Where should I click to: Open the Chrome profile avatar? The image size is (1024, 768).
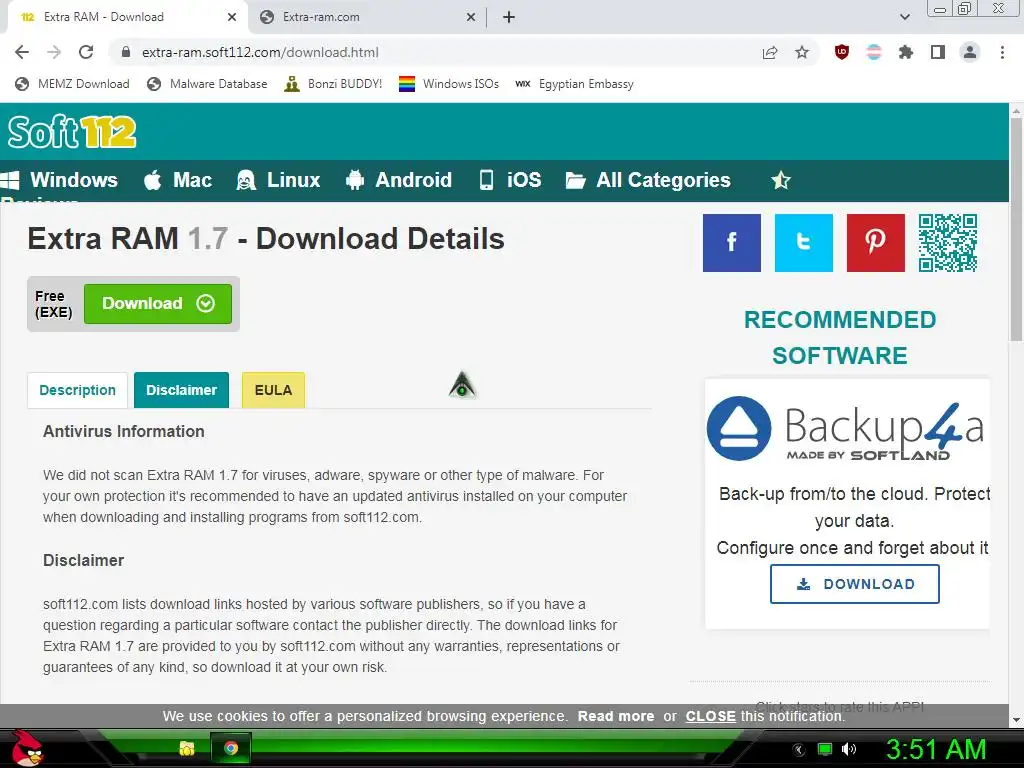coord(970,52)
